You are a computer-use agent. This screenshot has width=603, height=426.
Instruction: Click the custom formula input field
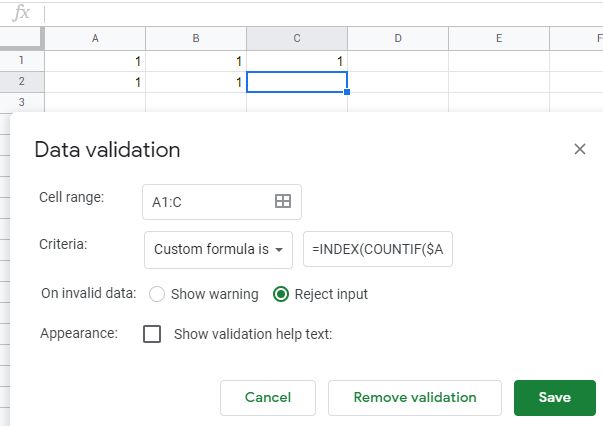click(378, 249)
